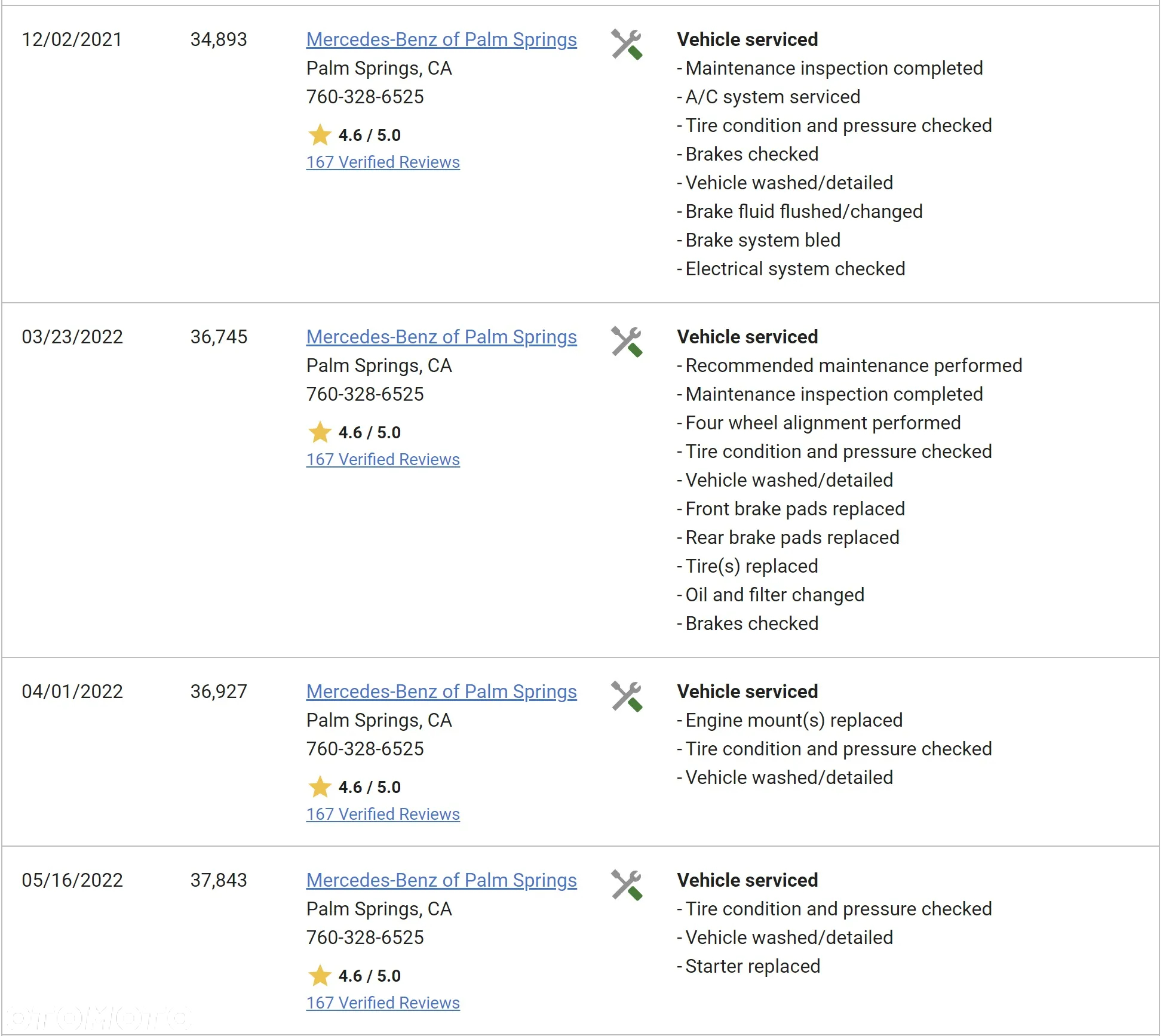
Task: View 167 Verified Reviews for 05/16/2022 service
Action: (x=383, y=1003)
